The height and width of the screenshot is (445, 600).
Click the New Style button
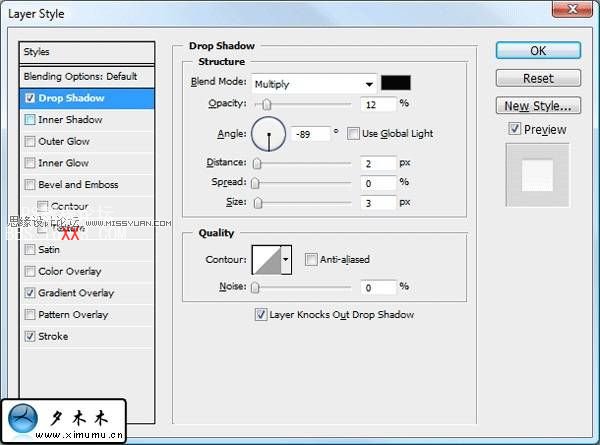(537, 106)
